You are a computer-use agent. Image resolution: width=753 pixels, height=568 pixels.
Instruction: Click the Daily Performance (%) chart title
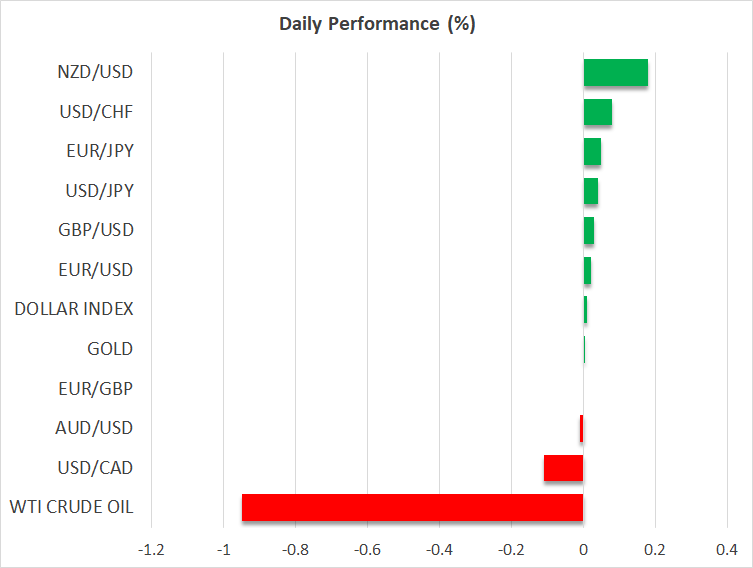pos(376,25)
